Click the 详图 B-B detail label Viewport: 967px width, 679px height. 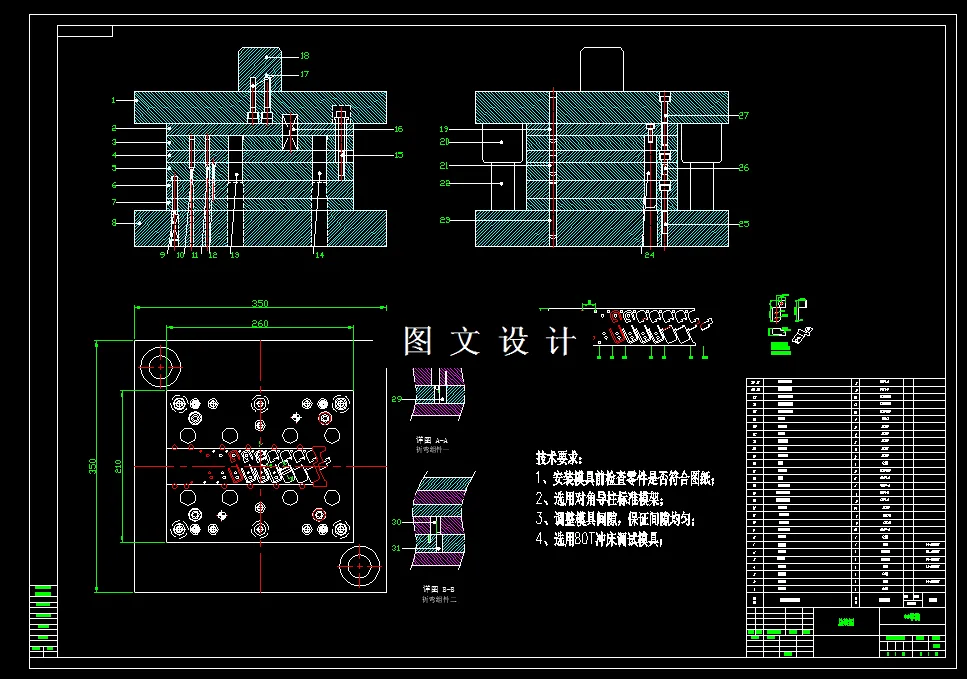tap(439, 589)
